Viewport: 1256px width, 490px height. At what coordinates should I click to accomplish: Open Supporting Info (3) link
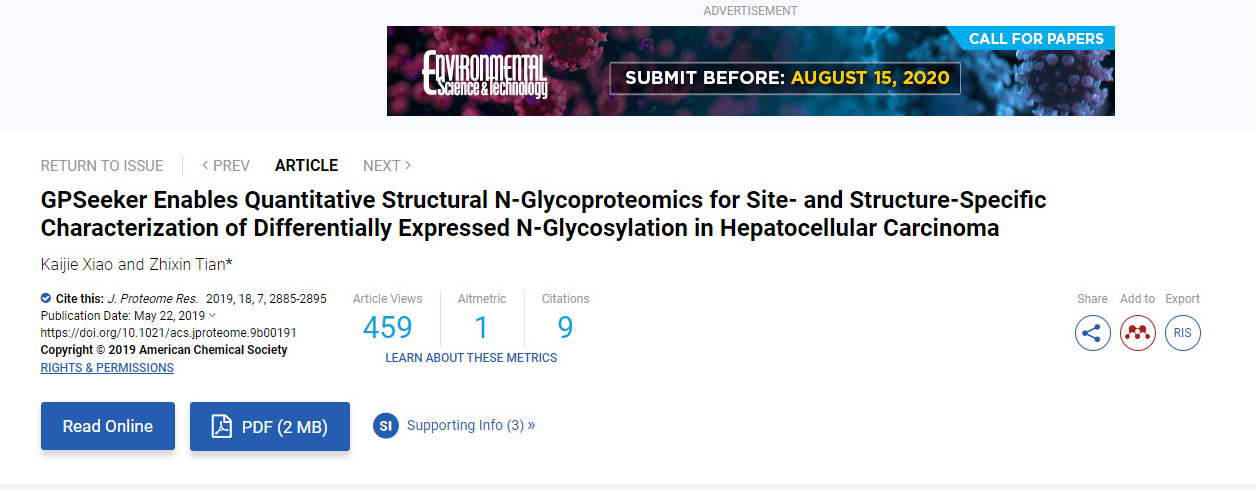click(x=470, y=425)
